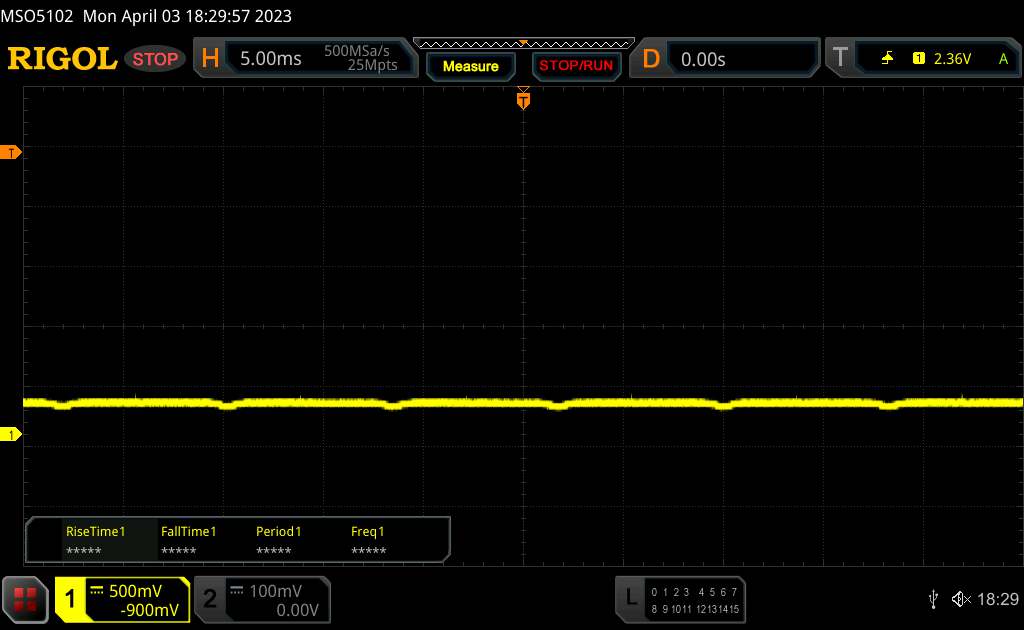The width and height of the screenshot is (1024, 630).
Task: Click the date-time header text
Action: click(187, 16)
